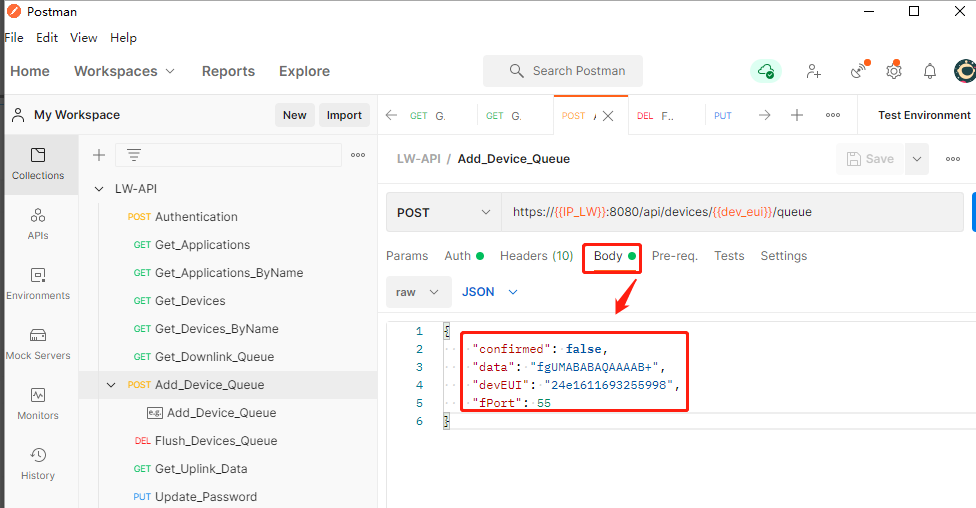Switch to the Tests tab

coord(729,256)
